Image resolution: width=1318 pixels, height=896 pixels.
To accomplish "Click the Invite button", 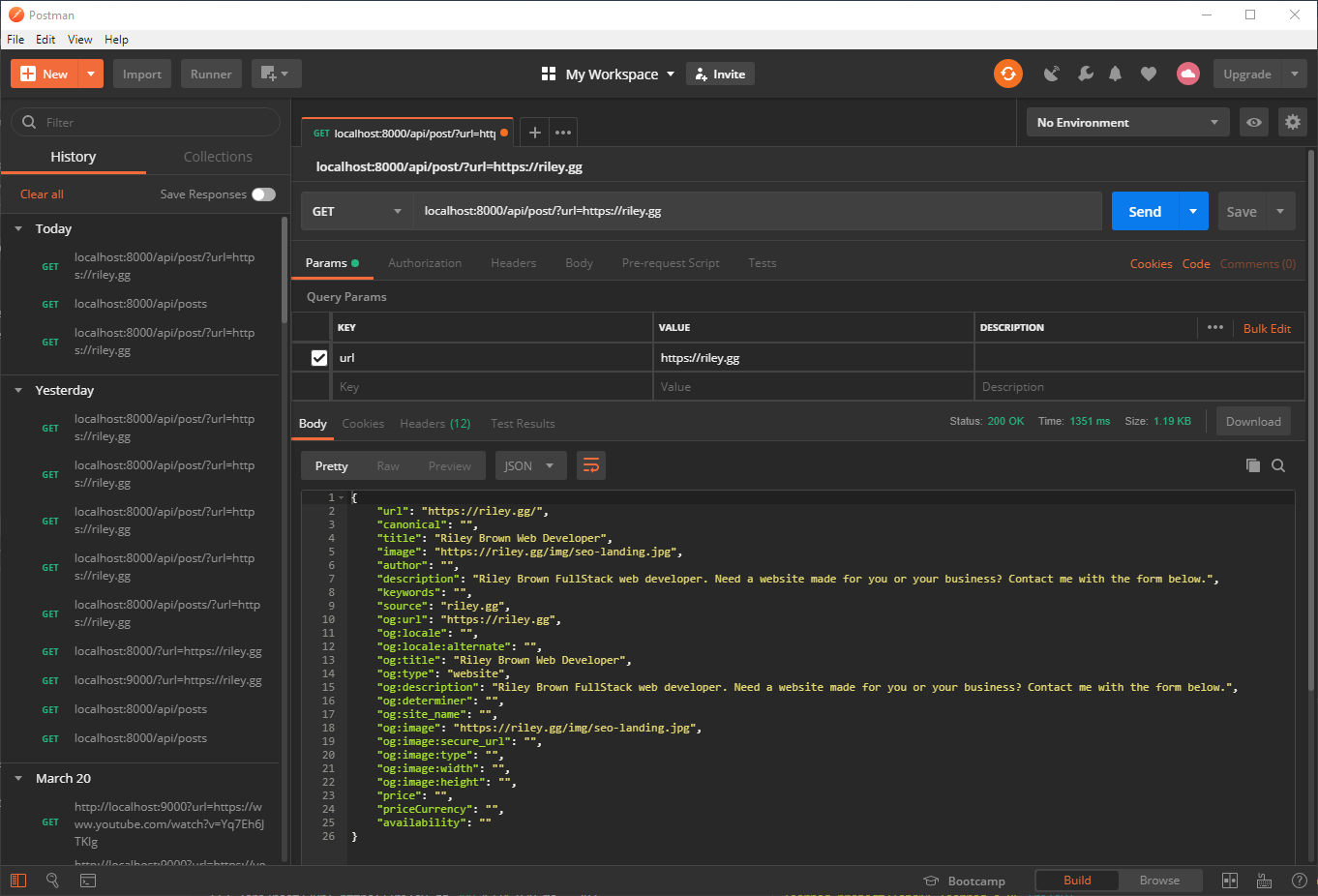I will (720, 74).
